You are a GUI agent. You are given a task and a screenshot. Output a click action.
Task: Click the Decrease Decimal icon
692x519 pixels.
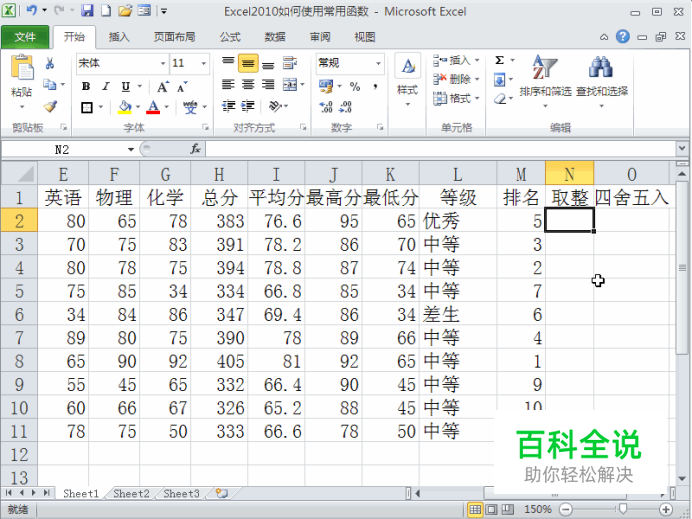[345, 107]
